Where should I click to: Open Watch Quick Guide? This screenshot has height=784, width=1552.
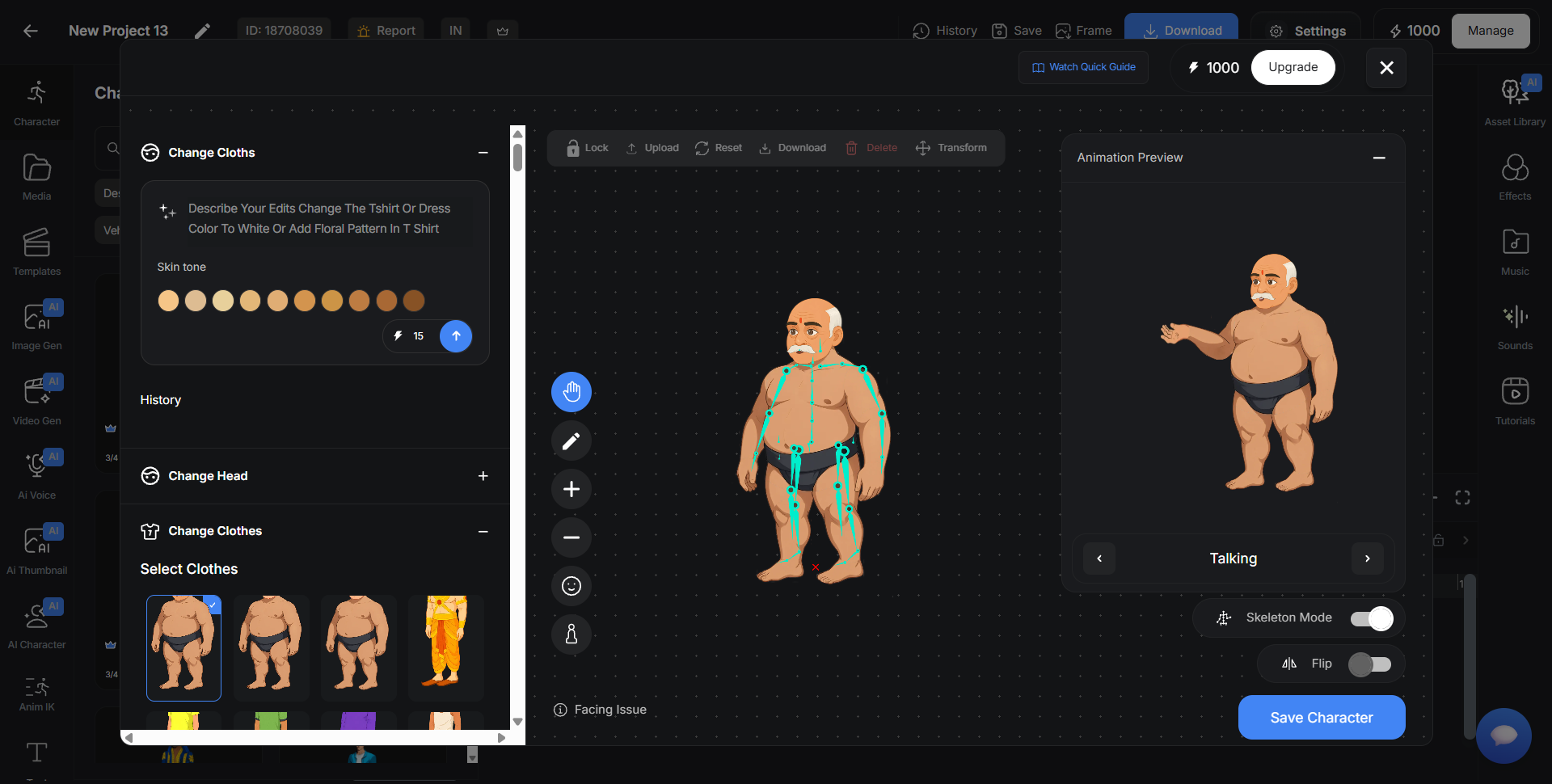tap(1083, 67)
